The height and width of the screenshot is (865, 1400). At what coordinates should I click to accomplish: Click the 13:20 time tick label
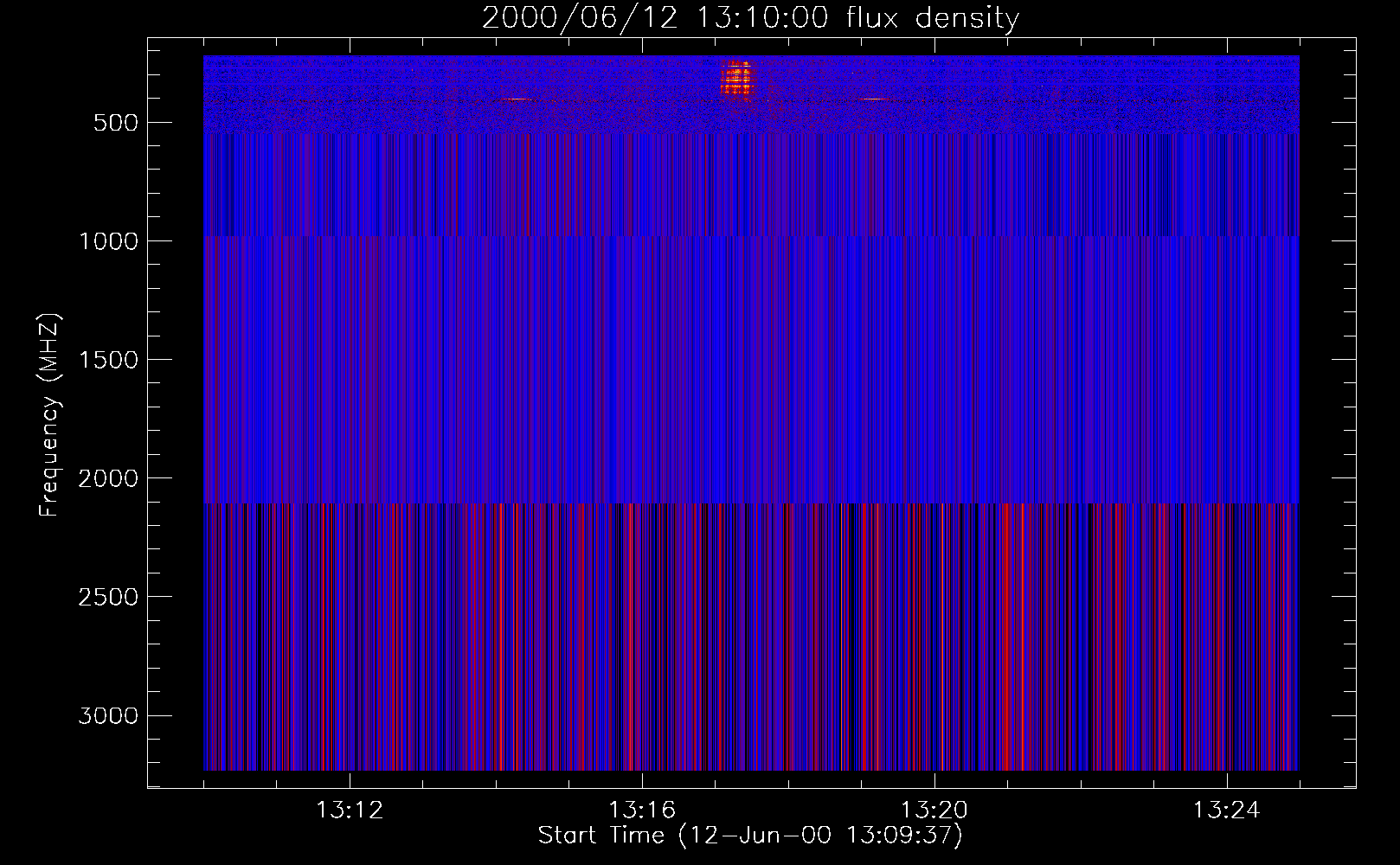(x=934, y=811)
